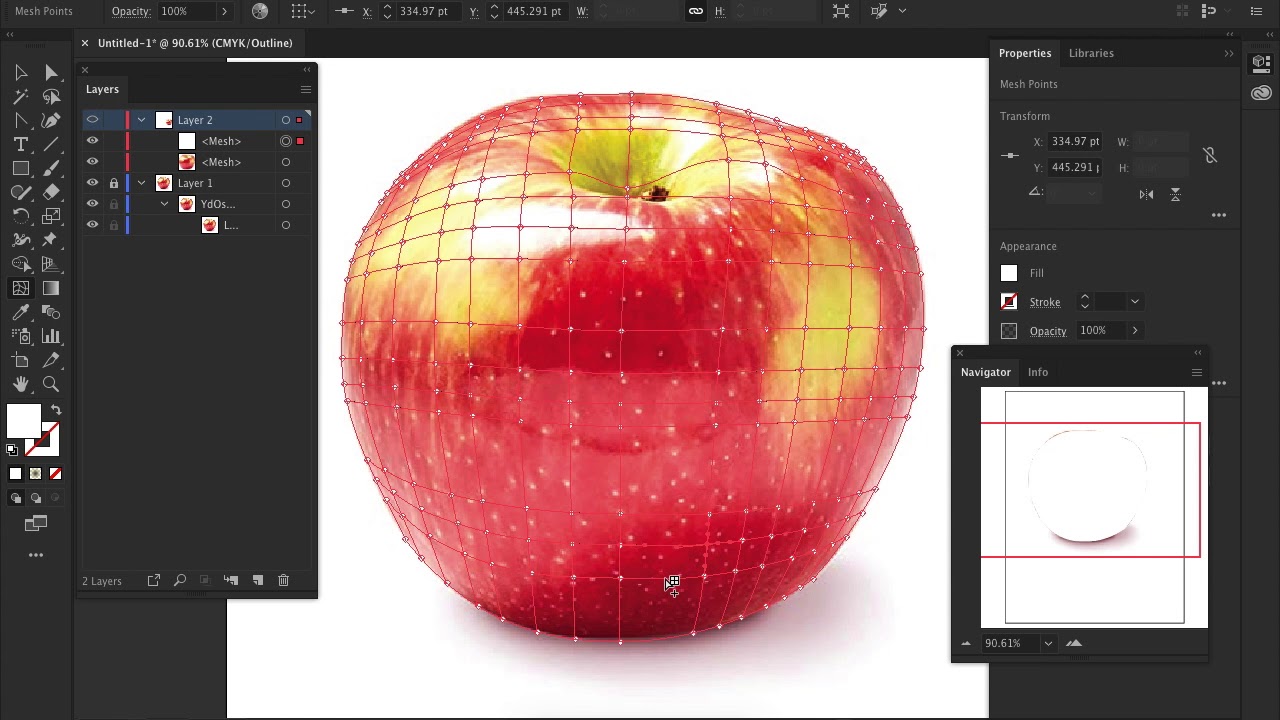Flip vertically in Transform section
1280x720 pixels.
point(1175,194)
